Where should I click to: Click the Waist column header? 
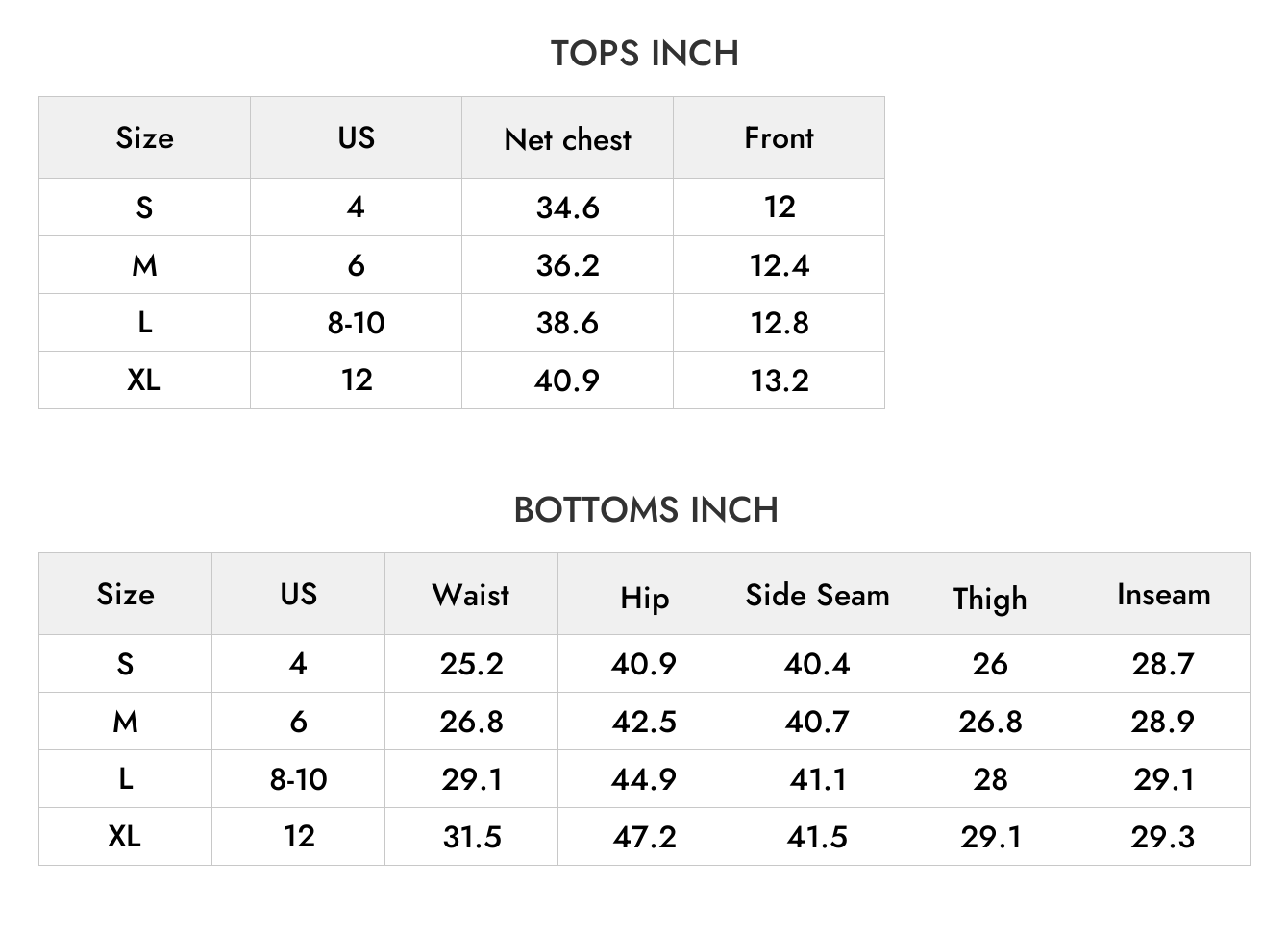[x=471, y=594]
